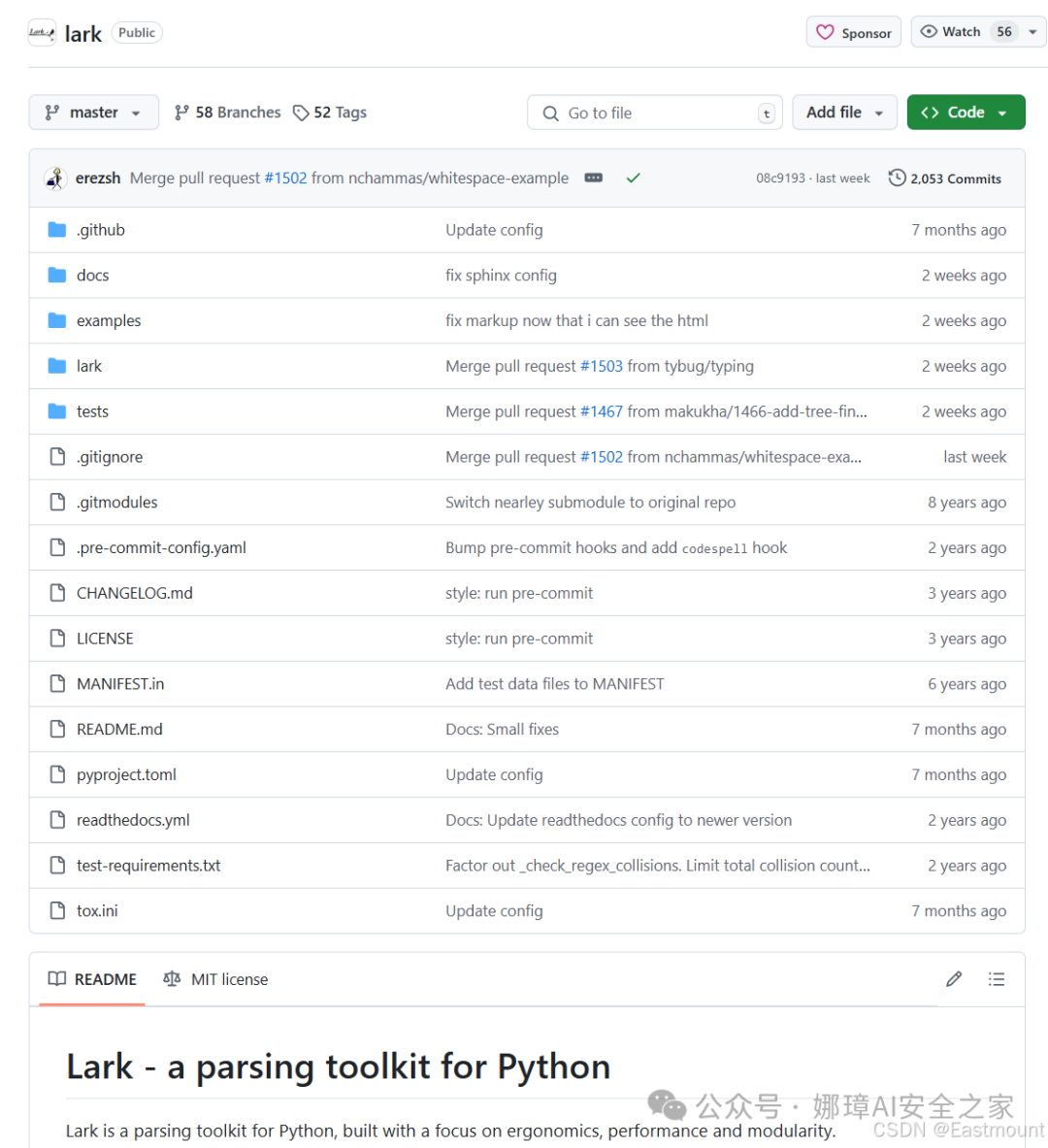
Task: Open the master branch dropdown
Action: point(94,112)
